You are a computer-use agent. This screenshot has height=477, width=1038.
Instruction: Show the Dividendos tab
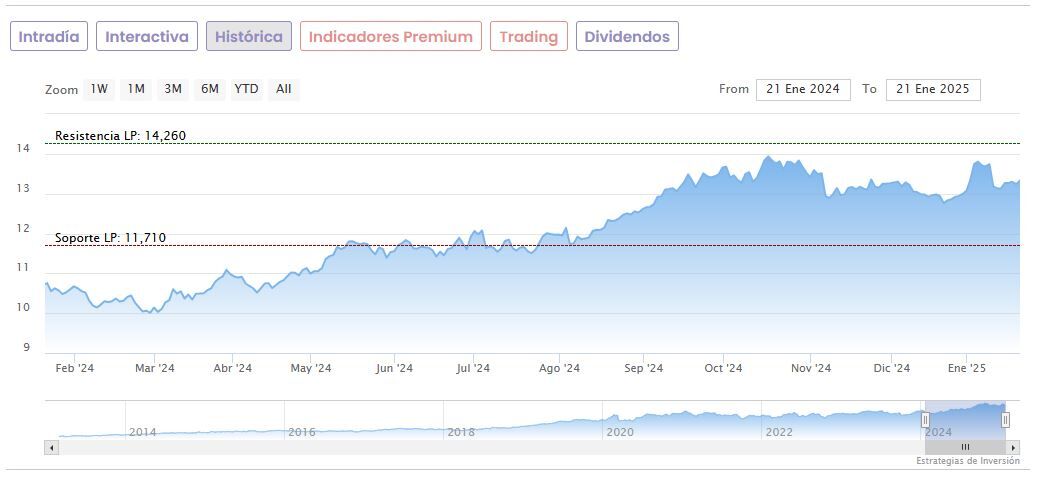[x=627, y=37]
